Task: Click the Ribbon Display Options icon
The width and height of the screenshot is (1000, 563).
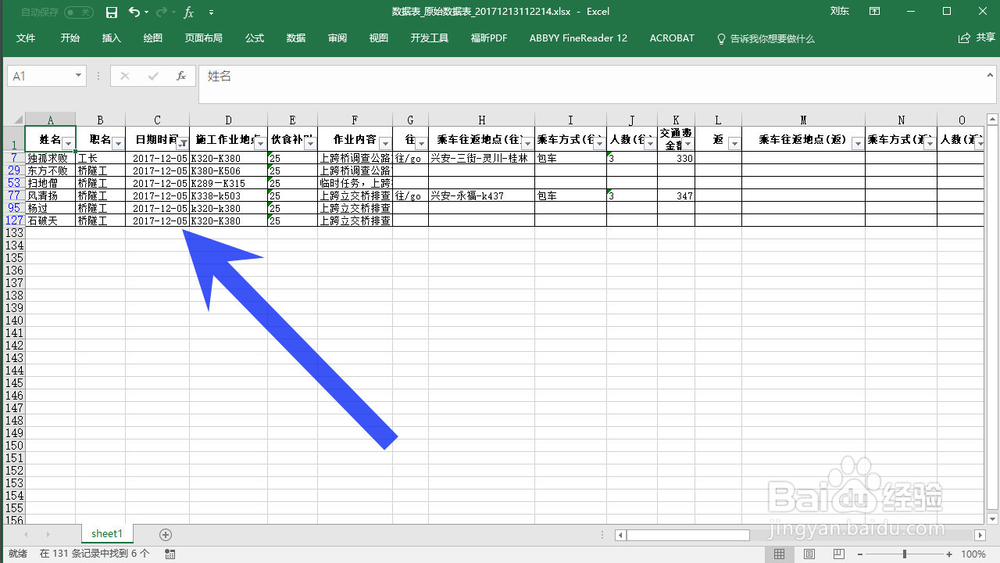Action: pyautogui.click(x=875, y=11)
